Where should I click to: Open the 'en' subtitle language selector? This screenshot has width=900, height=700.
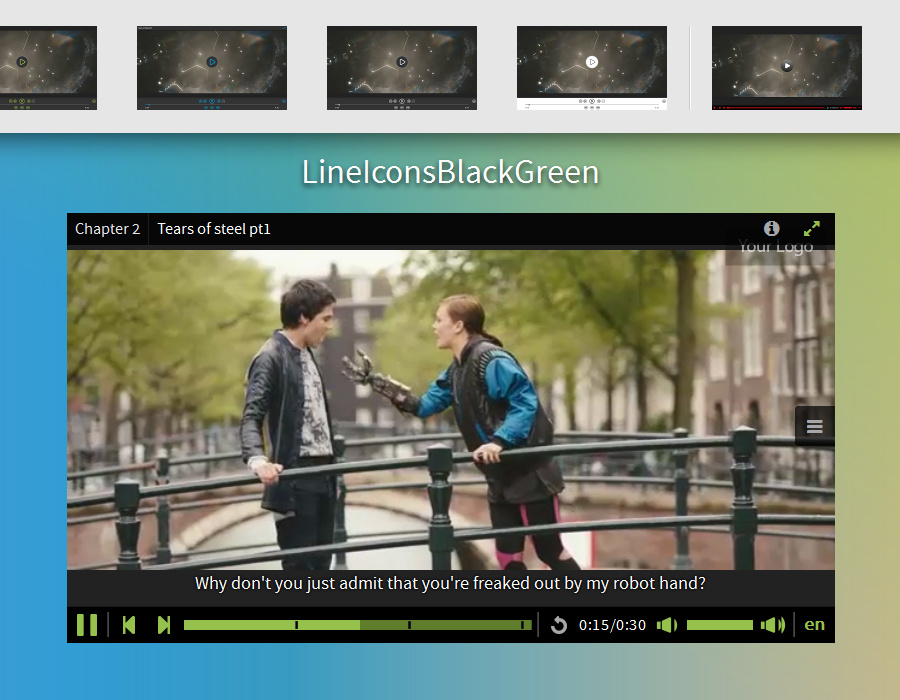click(814, 624)
